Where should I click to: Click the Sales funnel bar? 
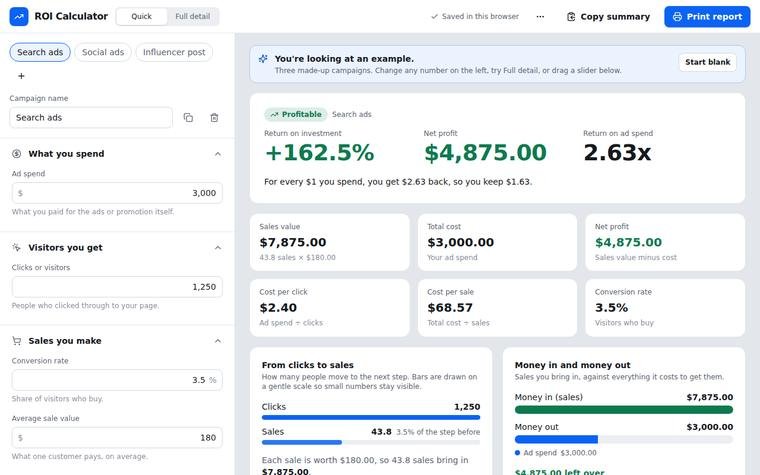[371, 442]
